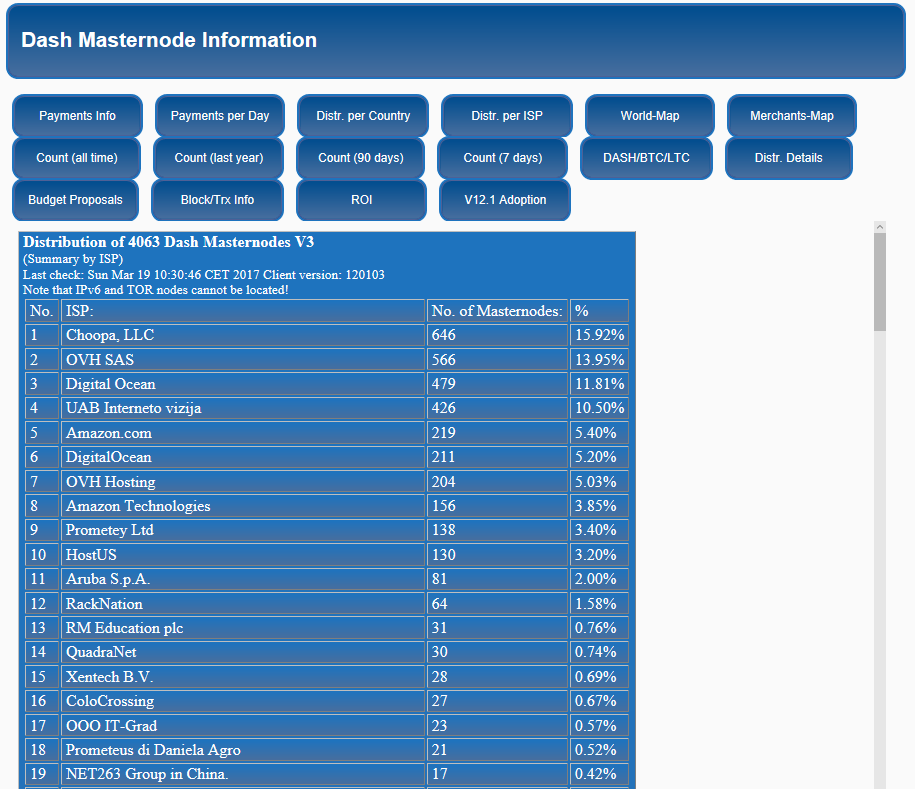Show Count (all time) chart
915x789 pixels.
(x=76, y=158)
